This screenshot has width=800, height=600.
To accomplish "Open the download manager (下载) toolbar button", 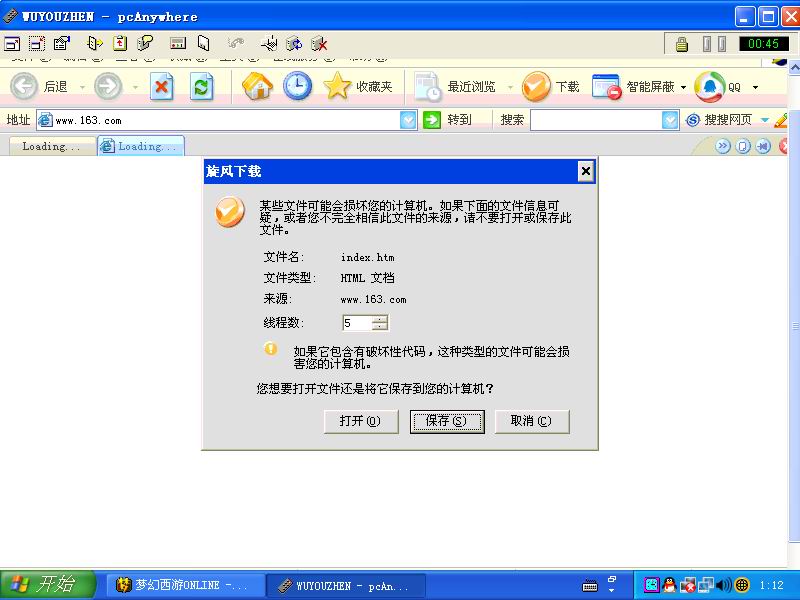I will pos(551,86).
